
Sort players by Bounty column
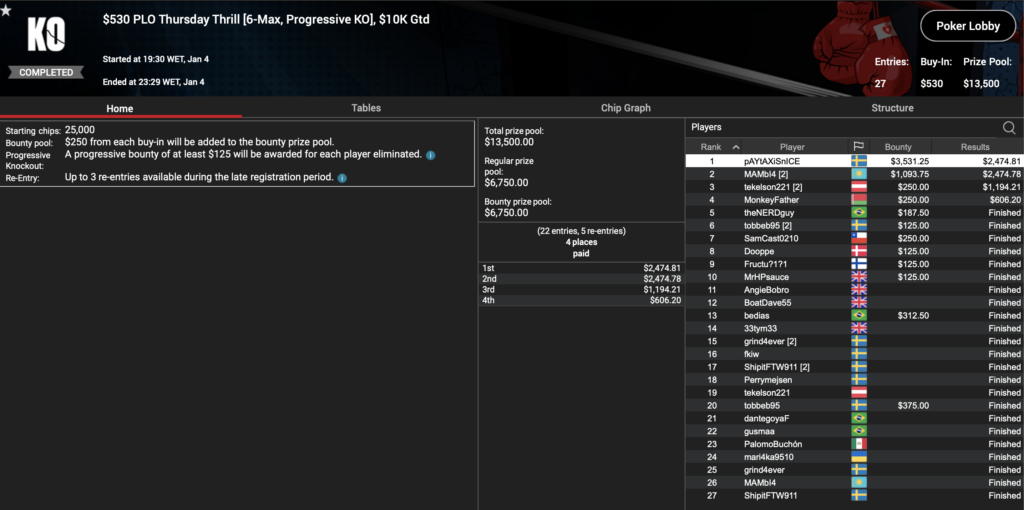pyautogui.click(x=898, y=147)
